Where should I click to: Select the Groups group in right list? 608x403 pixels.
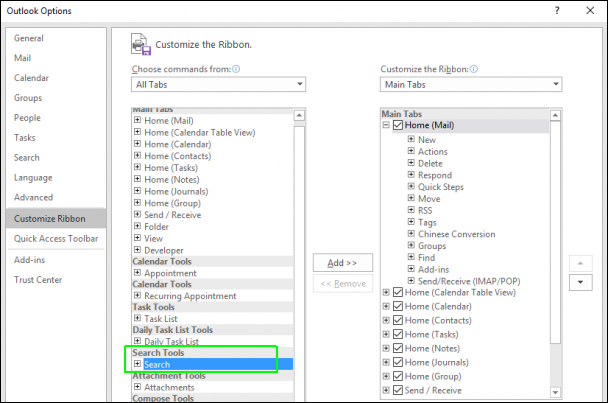click(x=432, y=246)
